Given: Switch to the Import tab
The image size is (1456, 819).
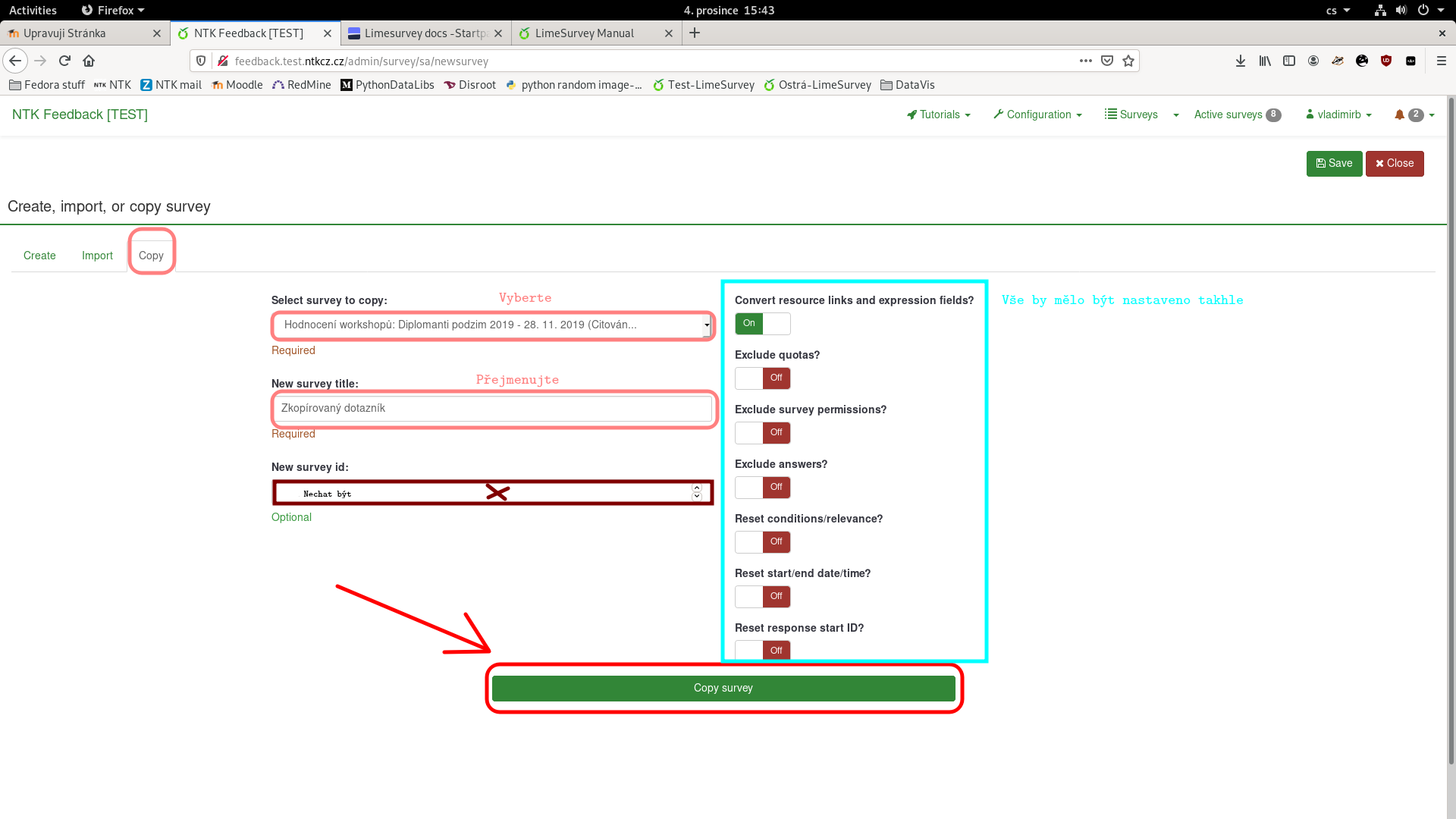Looking at the screenshot, I should tap(97, 256).
